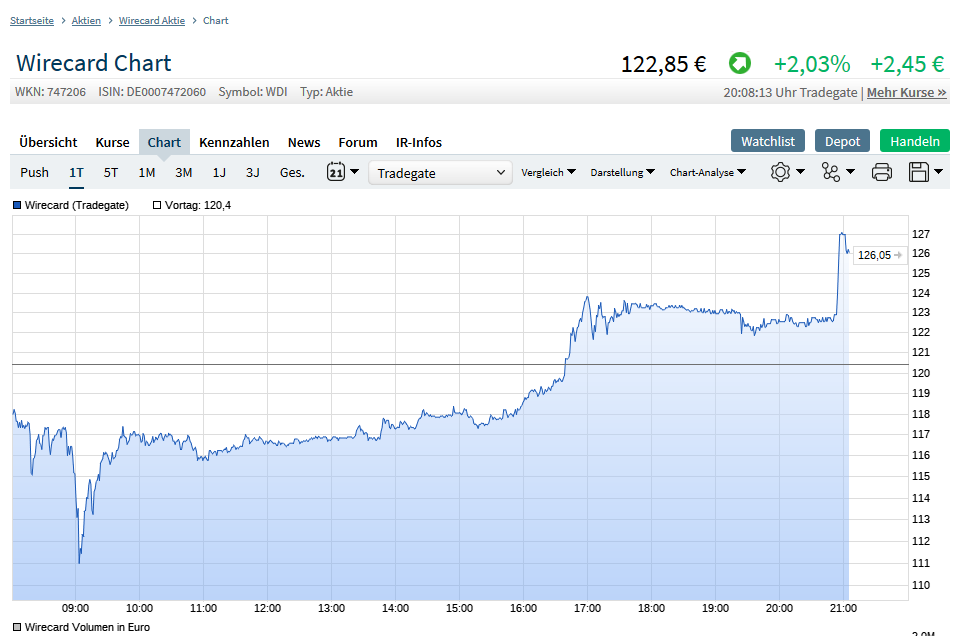The height and width of the screenshot is (636, 969).
Task: Click the green Handeln button
Action: [915, 141]
